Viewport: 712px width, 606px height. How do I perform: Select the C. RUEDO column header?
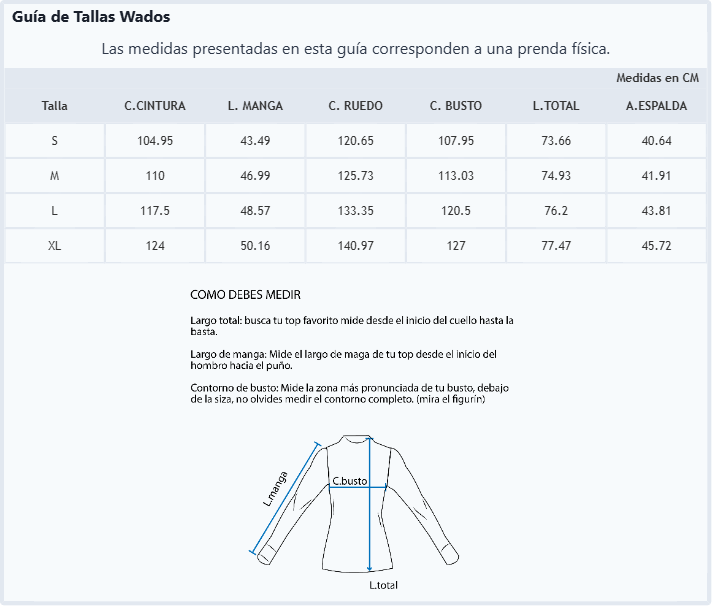coord(356,106)
